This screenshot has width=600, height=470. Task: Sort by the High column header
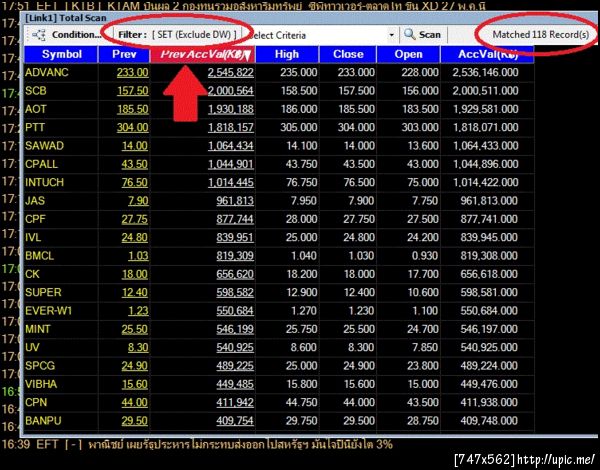287,54
